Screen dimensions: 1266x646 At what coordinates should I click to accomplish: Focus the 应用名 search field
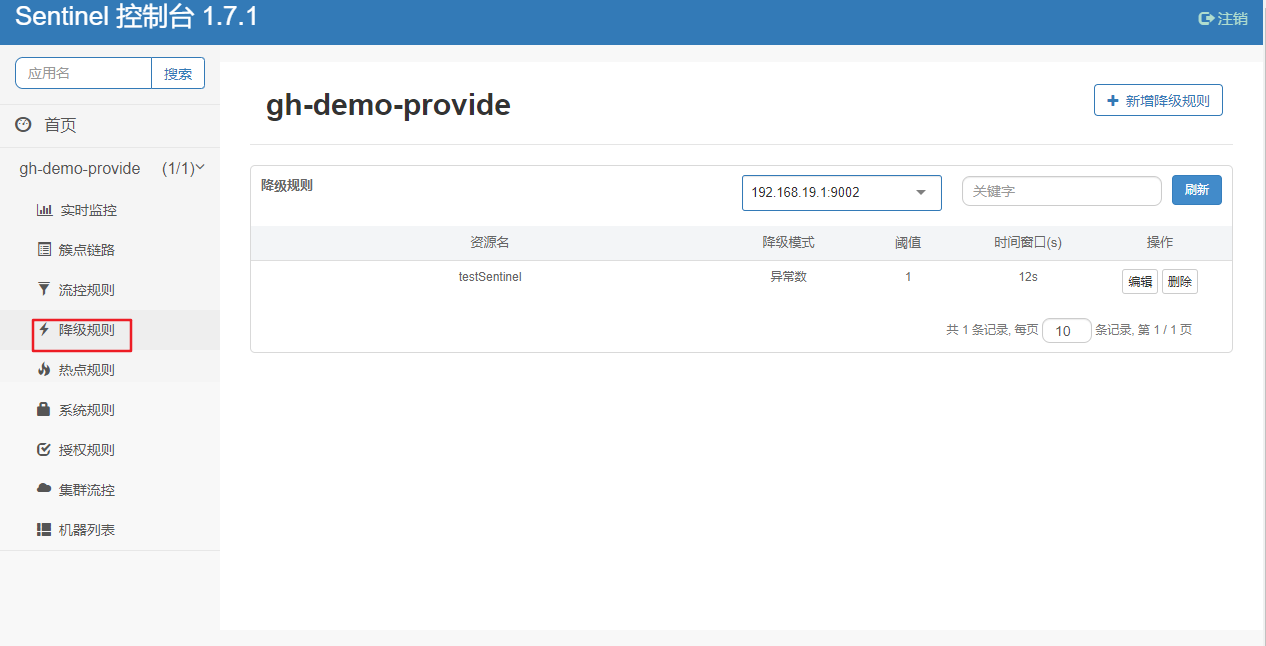tap(83, 73)
